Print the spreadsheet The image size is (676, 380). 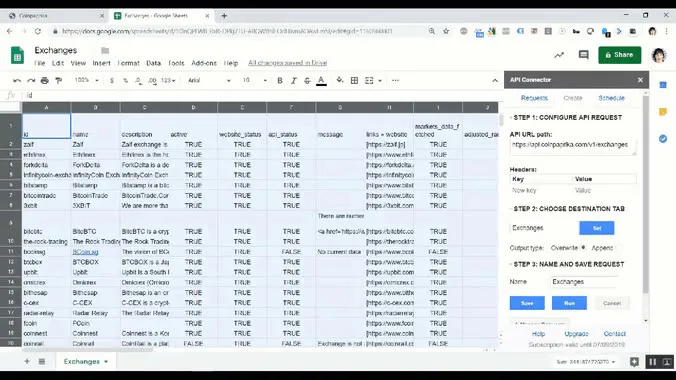(x=45, y=81)
